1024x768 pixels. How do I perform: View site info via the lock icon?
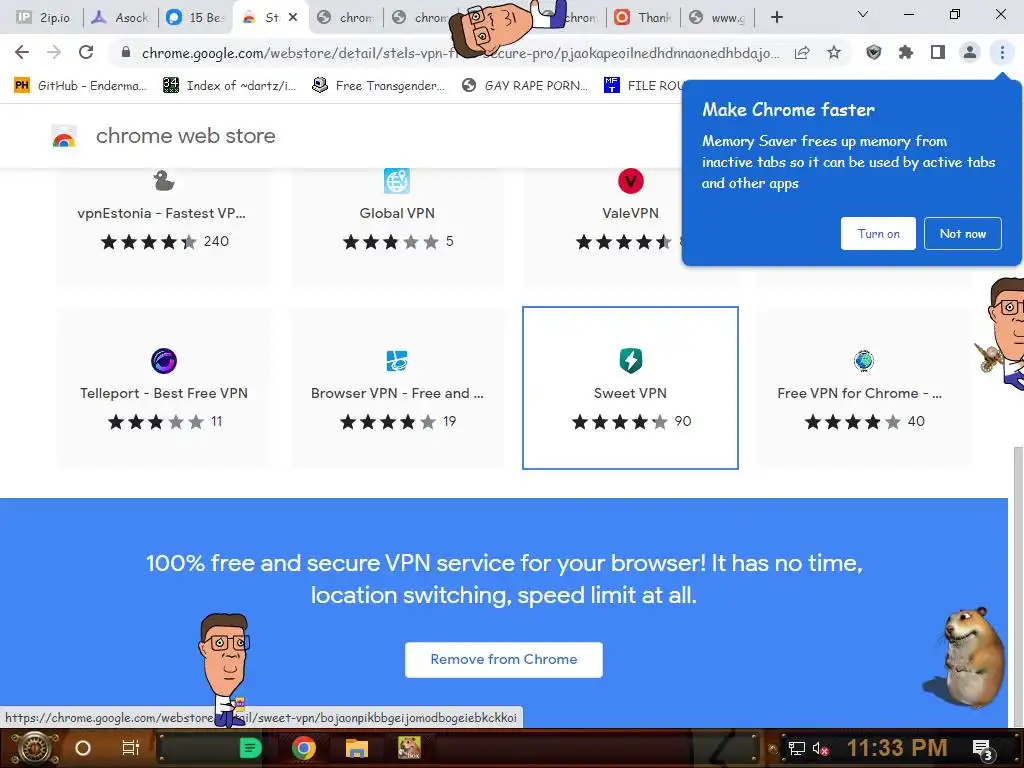126,52
